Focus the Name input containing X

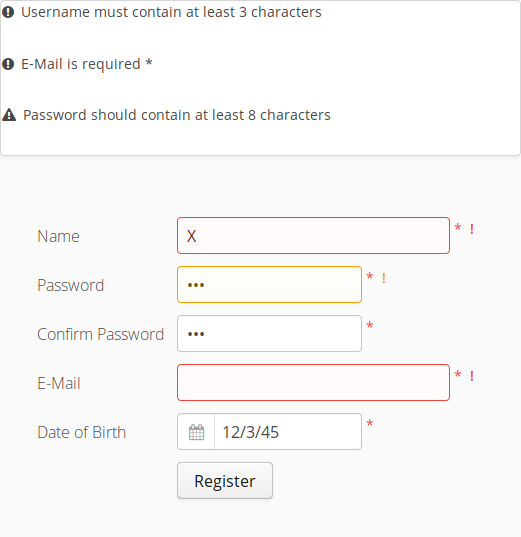[x=313, y=236]
